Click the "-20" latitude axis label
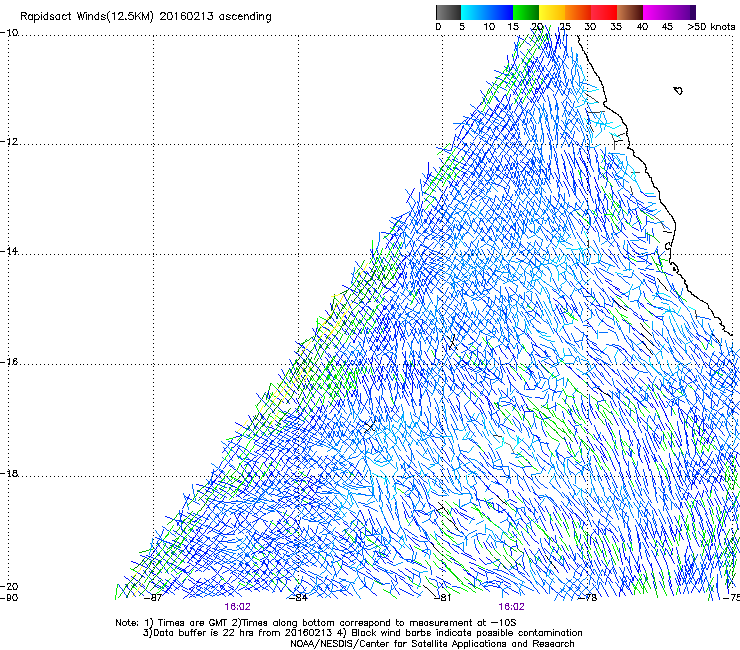 tap(9, 586)
